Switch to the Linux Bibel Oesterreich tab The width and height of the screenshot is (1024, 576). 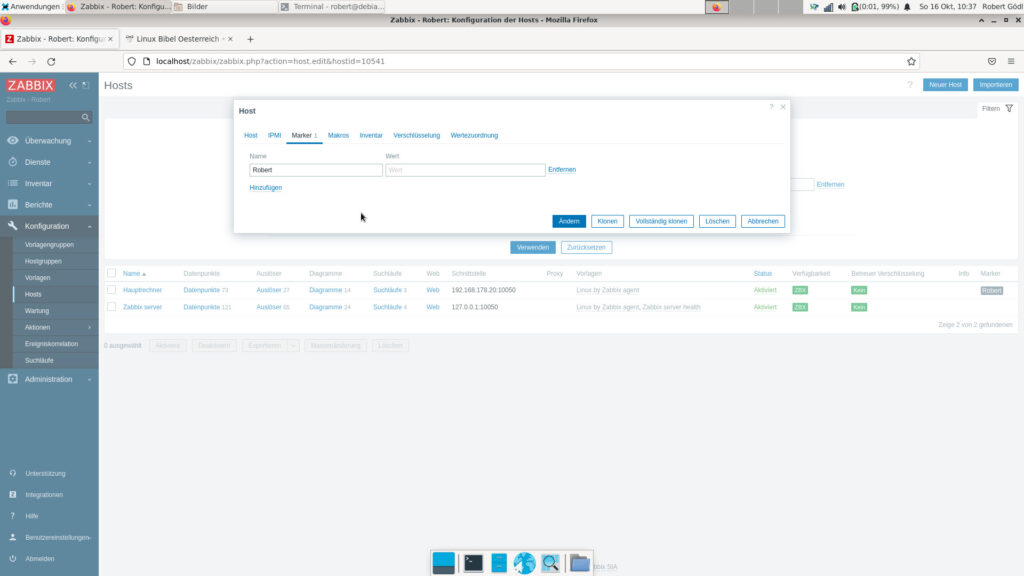click(x=178, y=39)
